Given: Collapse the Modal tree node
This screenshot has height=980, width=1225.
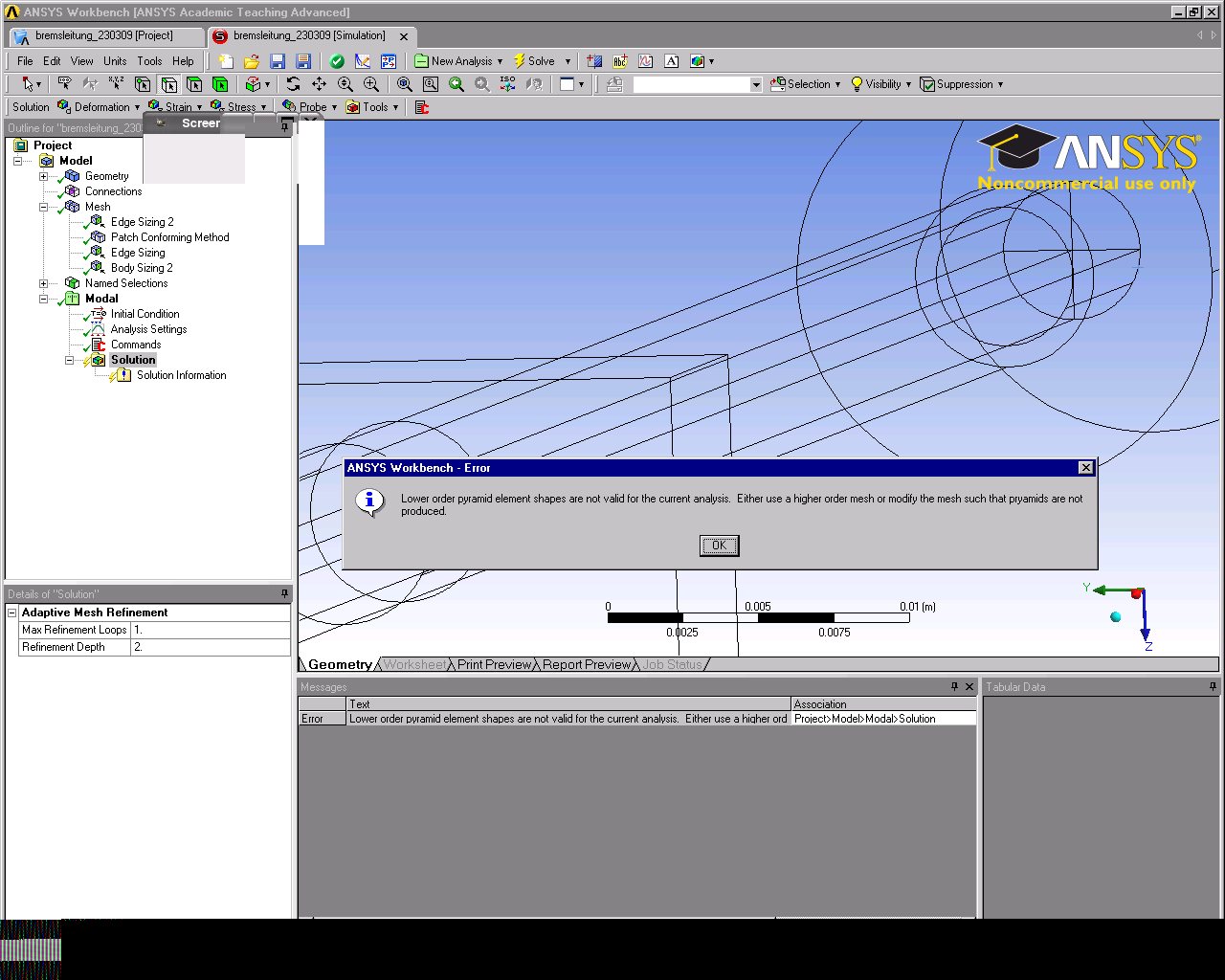Looking at the screenshot, I should pos(43,299).
